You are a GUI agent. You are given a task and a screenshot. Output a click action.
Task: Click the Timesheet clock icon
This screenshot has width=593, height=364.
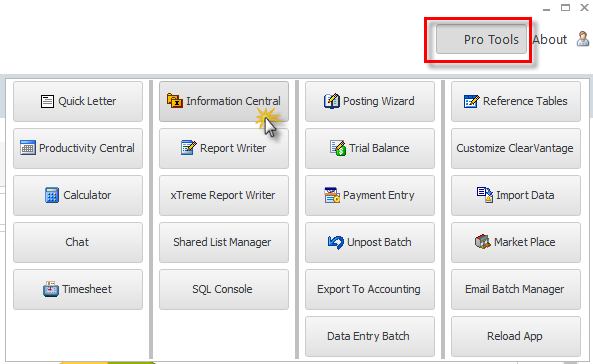click(x=51, y=289)
